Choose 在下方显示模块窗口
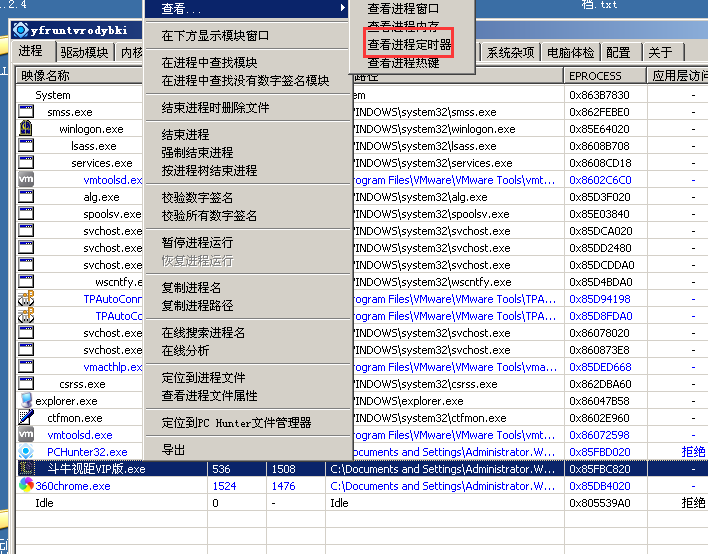 tap(215, 35)
